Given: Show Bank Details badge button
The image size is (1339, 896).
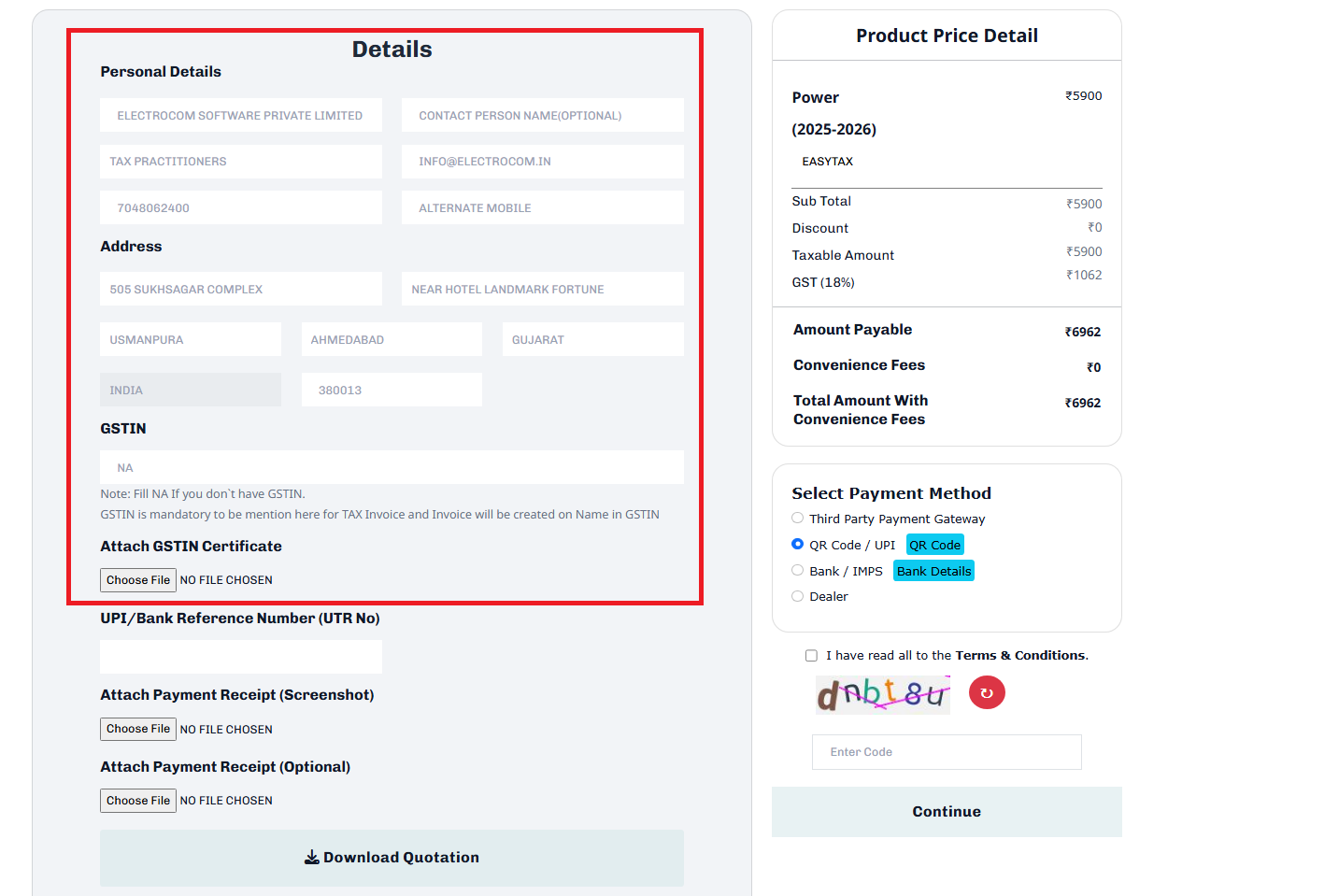Looking at the screenshot, I should click(x=933, y=571).
